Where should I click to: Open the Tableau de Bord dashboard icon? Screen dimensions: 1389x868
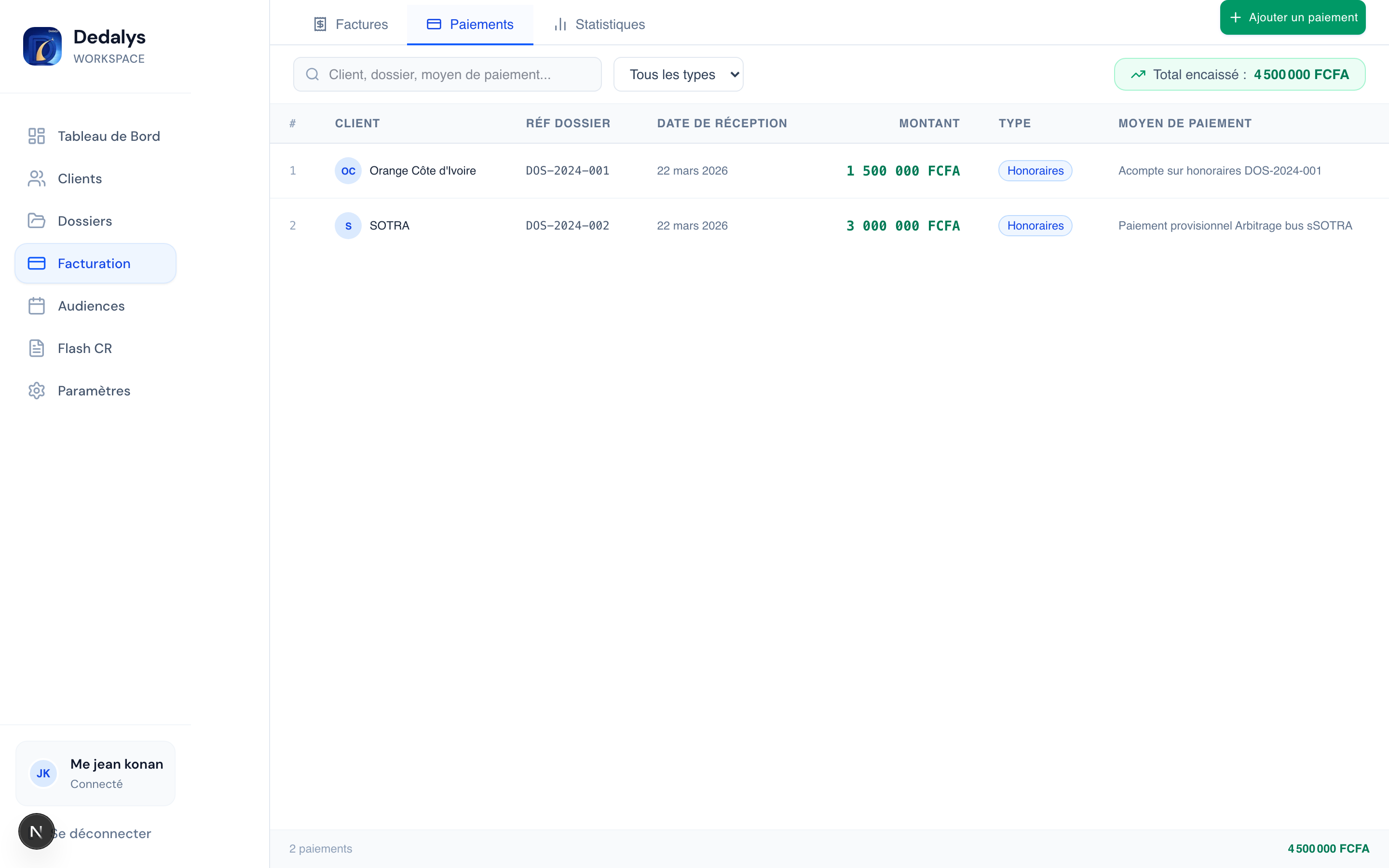coord(37,136)
